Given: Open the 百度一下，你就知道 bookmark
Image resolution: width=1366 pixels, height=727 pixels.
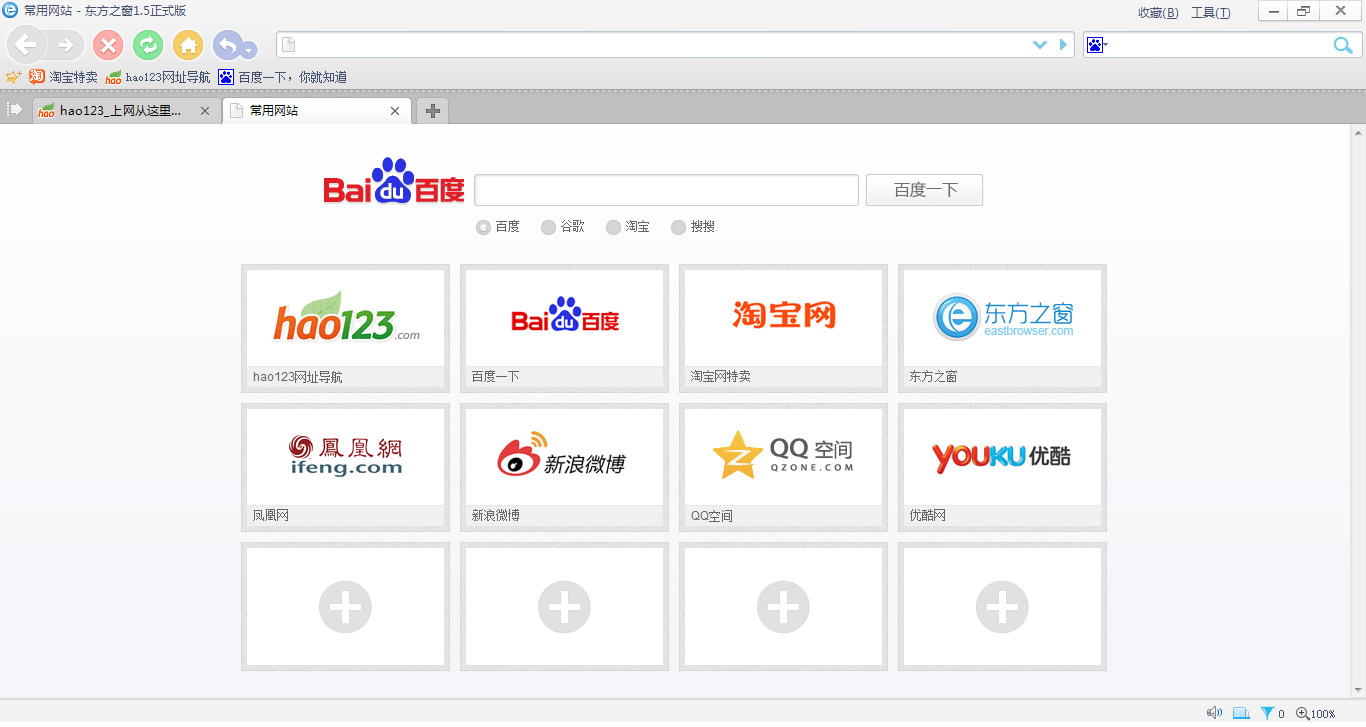Looking at the screenshot, I should (283, 77).
